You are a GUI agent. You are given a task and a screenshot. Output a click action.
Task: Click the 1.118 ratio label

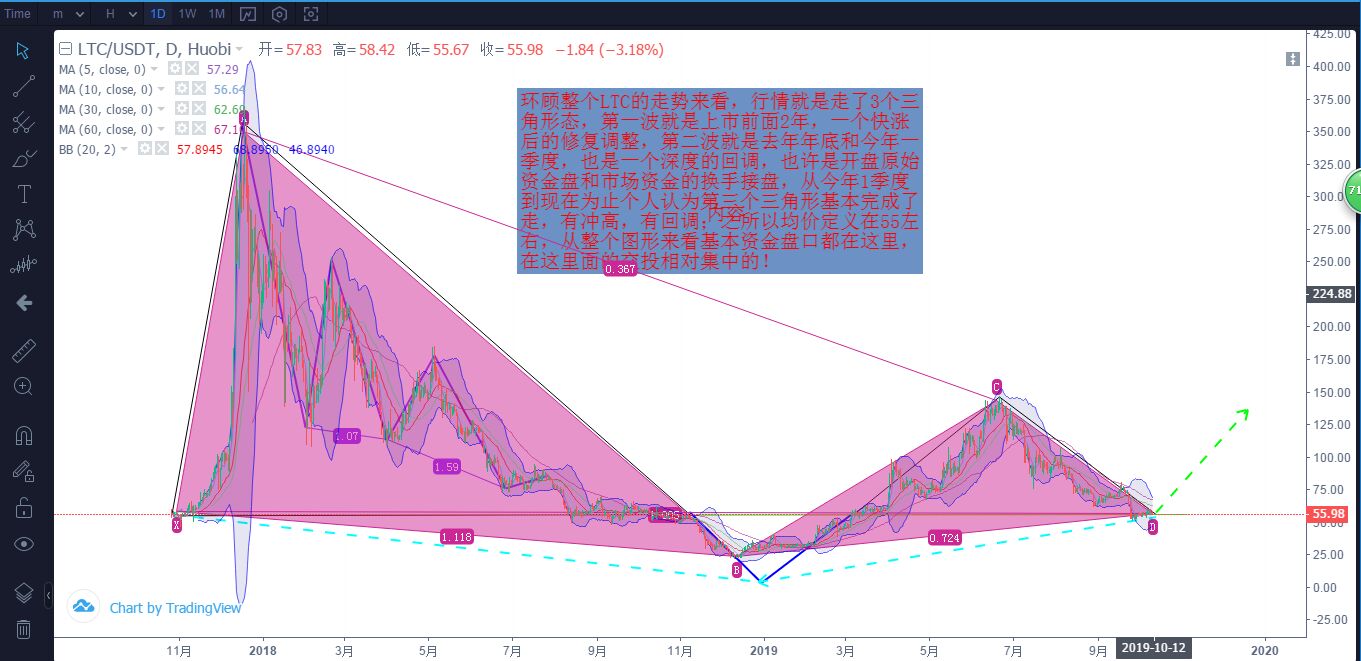pyautogui.click(x=456, y=538)
